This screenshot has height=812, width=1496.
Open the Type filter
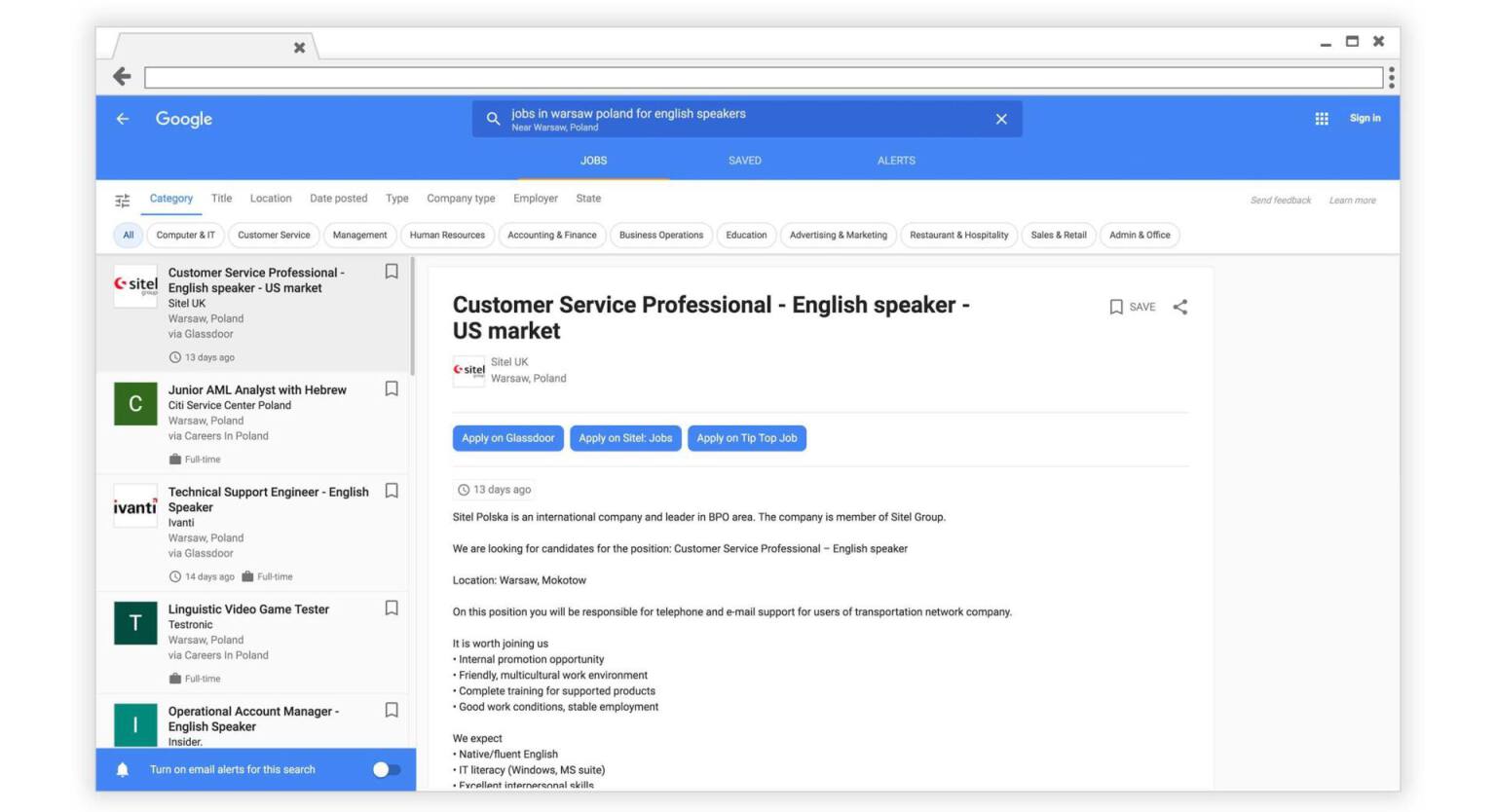(x=397, y=199)
